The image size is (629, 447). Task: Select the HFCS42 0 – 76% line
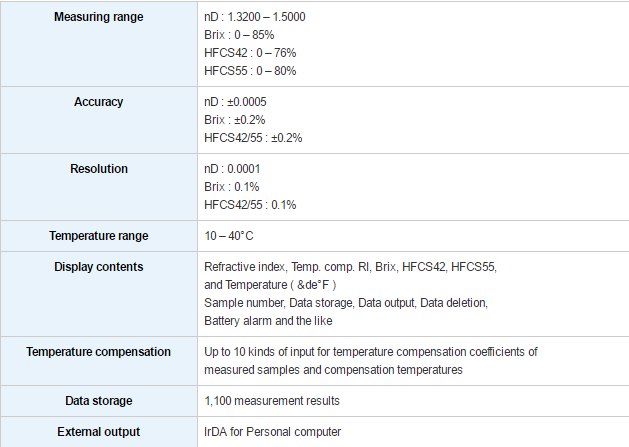250,53
